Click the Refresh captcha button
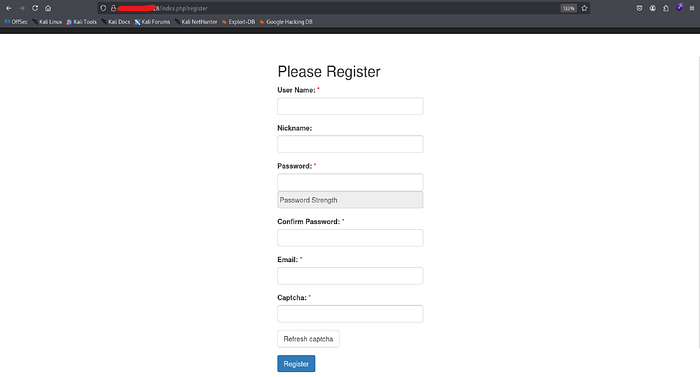The width and height of the screenshot is (700, 377). click(308, 339)
